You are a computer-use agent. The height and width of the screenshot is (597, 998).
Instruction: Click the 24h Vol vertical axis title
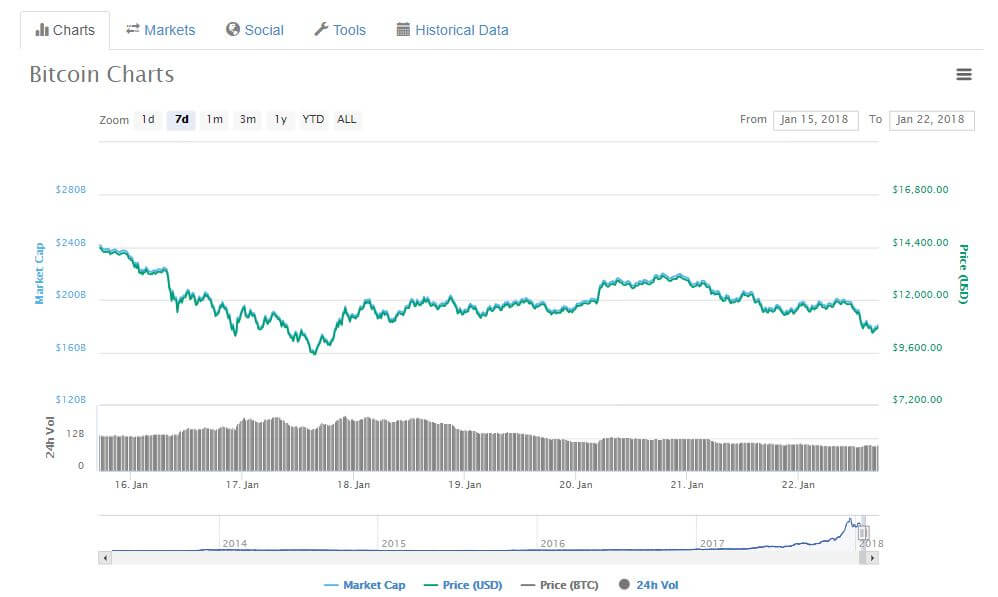tap(50, 437)
